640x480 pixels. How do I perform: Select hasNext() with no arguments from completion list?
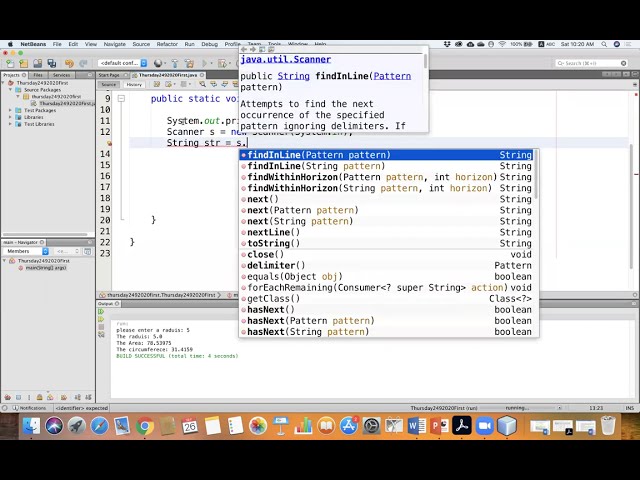pyautogui.click(x=386, y=310)
